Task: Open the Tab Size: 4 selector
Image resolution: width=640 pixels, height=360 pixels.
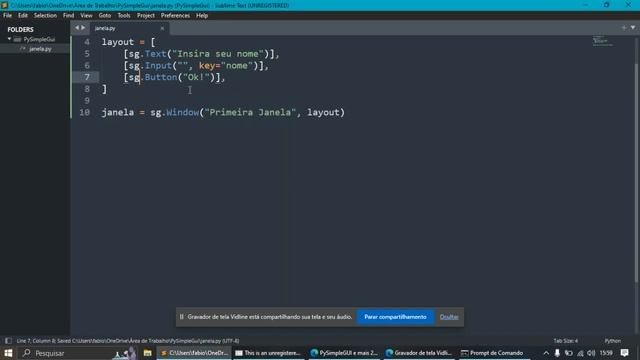Action: point(566,341)
